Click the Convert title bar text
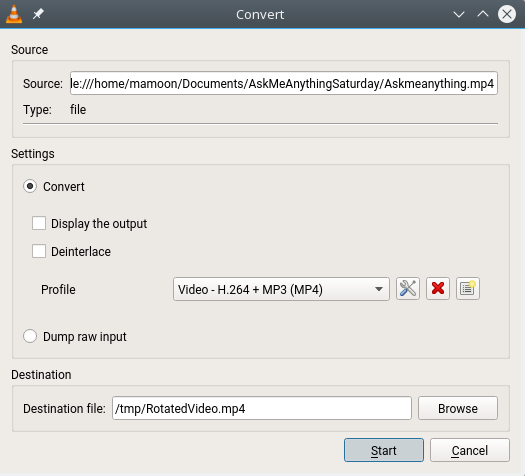Screen dimensions: 525x476 [260, 14]
